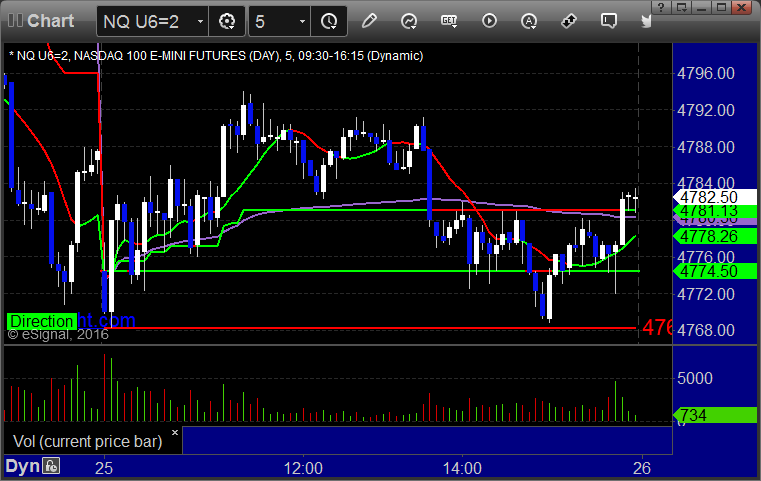Screen dimensions: 761x481
Task: Click the Vol (current price bar) label
Action: 87,441
